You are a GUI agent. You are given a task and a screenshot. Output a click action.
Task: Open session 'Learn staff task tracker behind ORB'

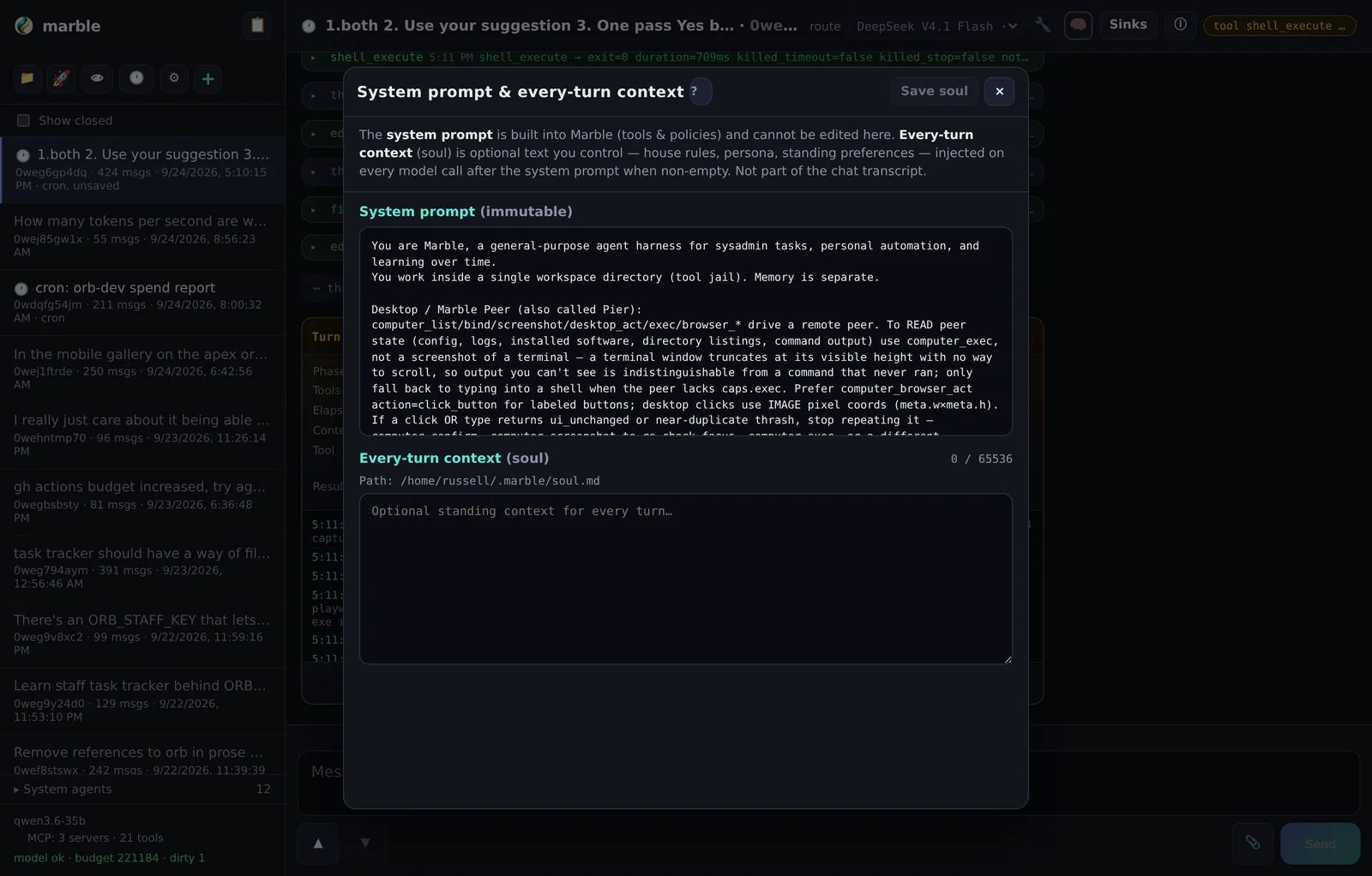click(x=142, y=701)
